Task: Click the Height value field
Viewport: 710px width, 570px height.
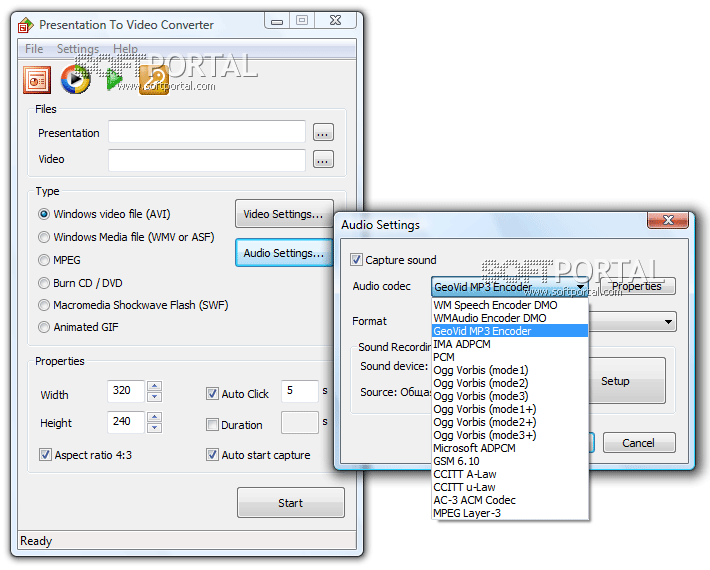Action: pos(126,422)
